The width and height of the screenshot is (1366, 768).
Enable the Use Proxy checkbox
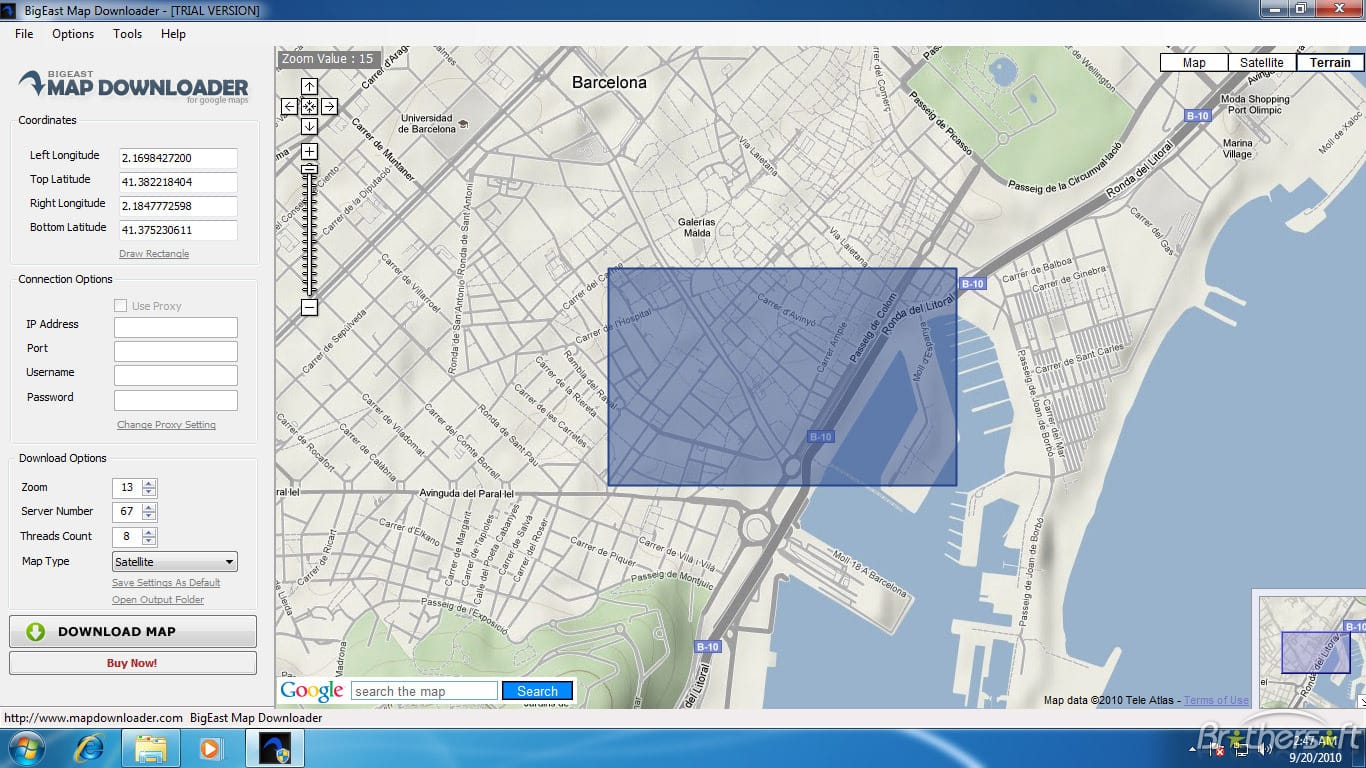point(121,306)
